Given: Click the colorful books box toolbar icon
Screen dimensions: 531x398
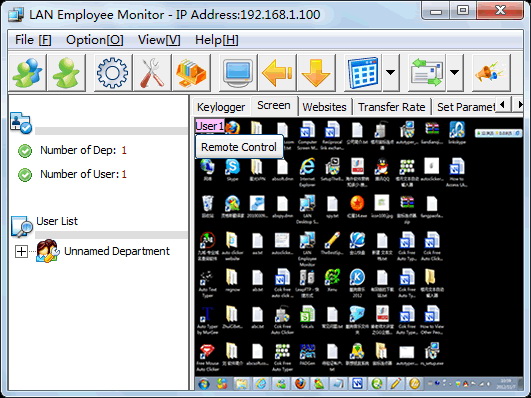Looking at the screenshot, I should click(x=191, y=72).
